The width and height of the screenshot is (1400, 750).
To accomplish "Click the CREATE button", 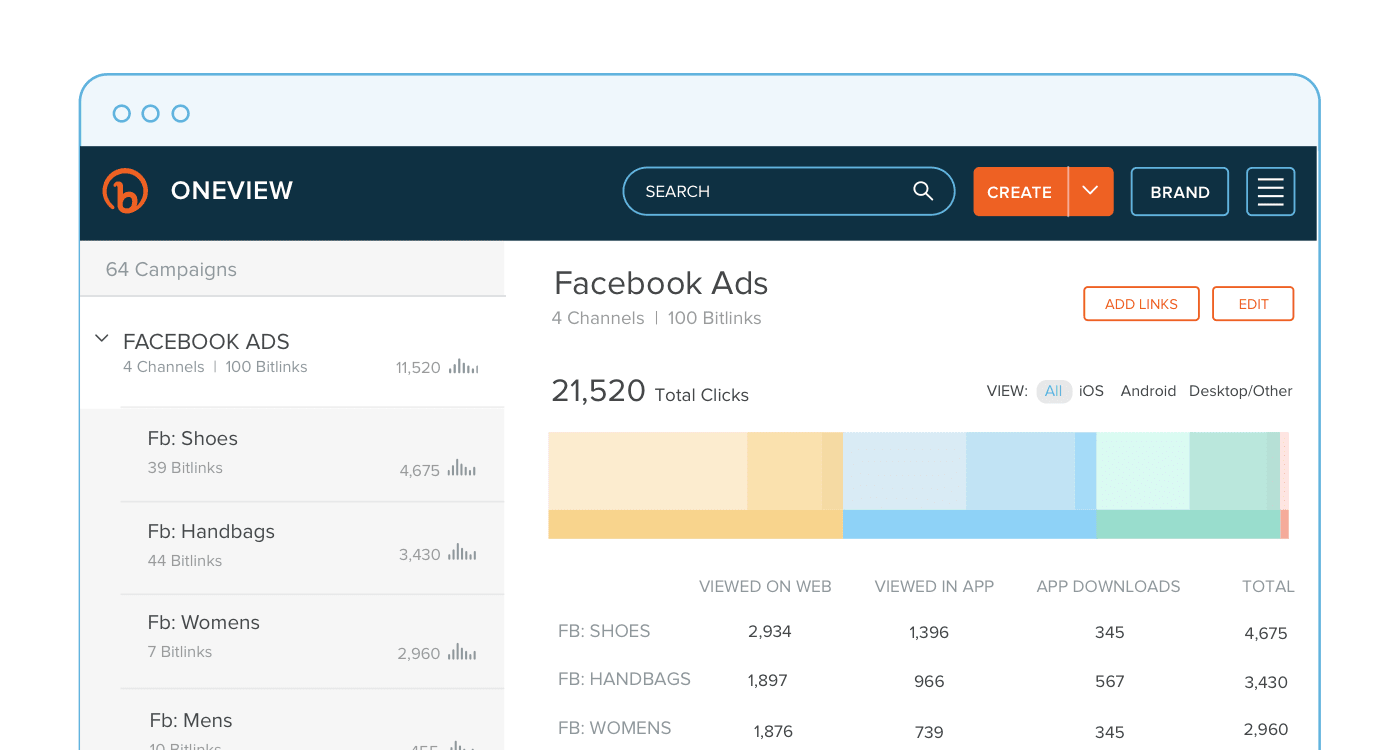I will (x=1020, y=191).
